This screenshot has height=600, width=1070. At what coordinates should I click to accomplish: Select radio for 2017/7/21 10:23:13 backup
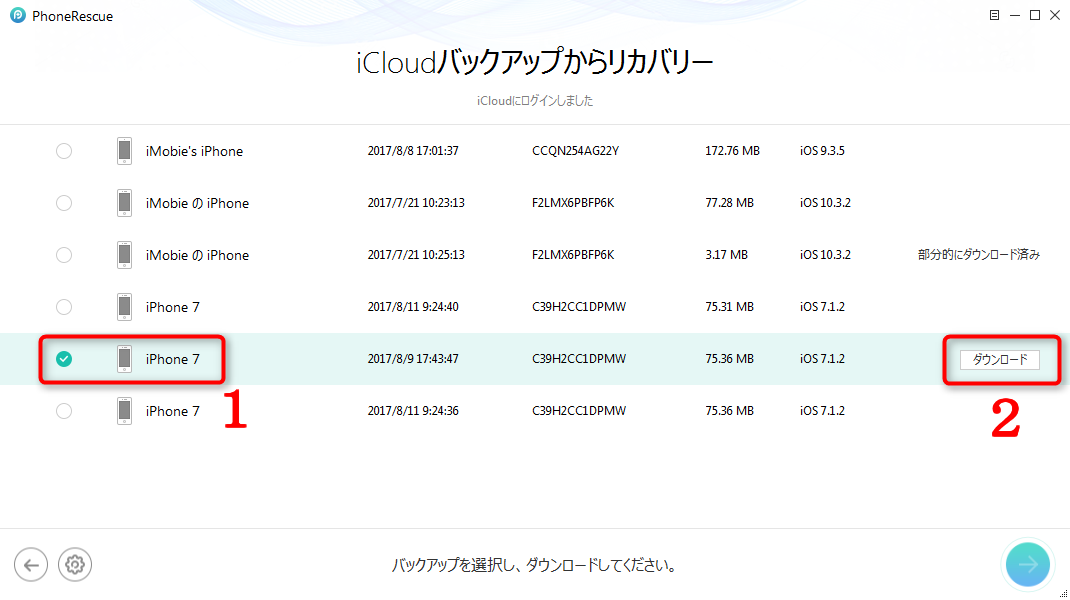tap(64, 203)
